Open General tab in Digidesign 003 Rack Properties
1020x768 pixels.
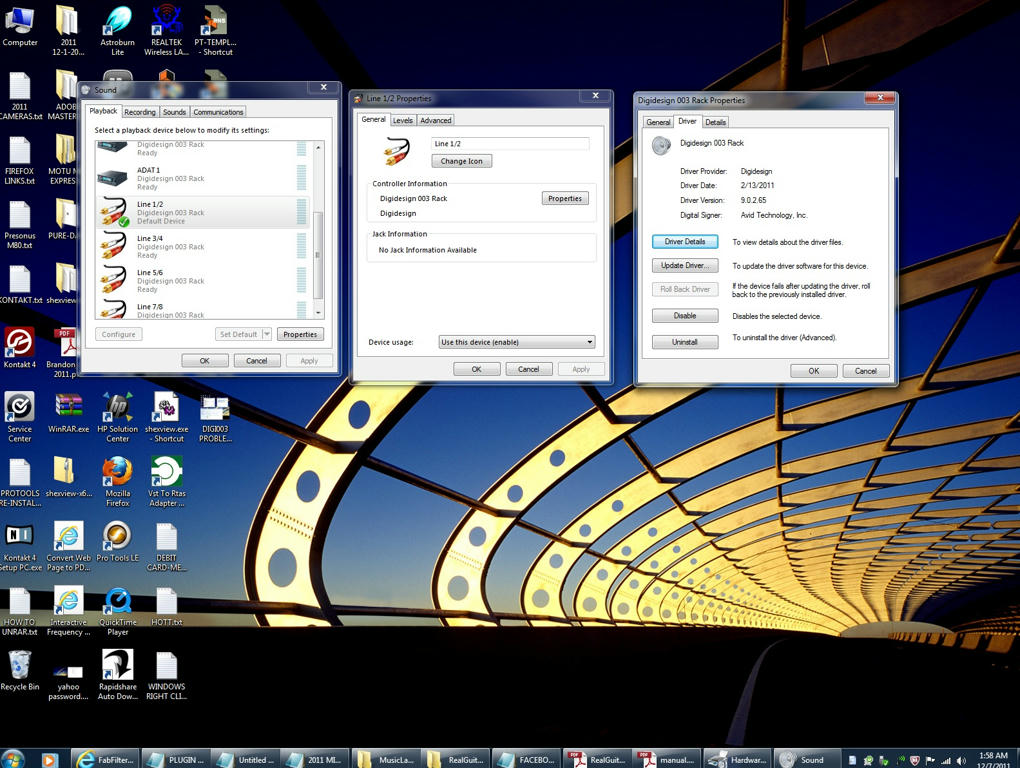pyautogui.click(x=658, y=122)
